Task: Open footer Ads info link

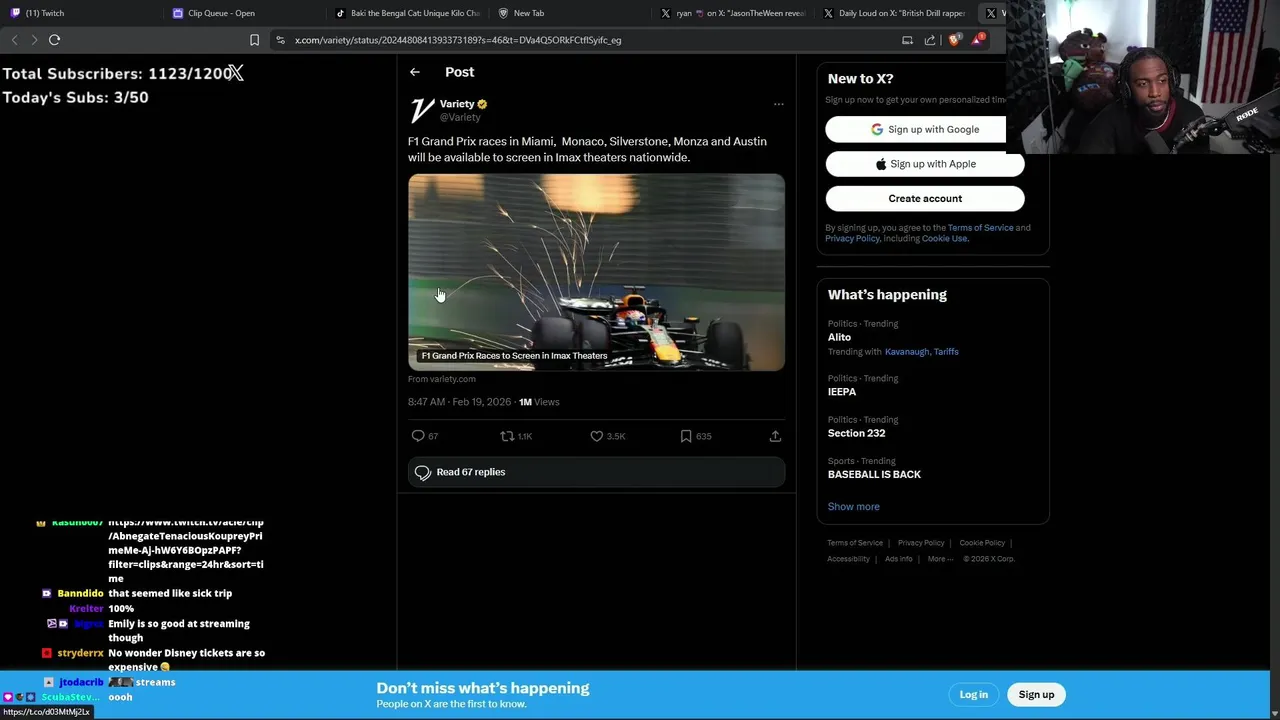Action: [898, 559]
